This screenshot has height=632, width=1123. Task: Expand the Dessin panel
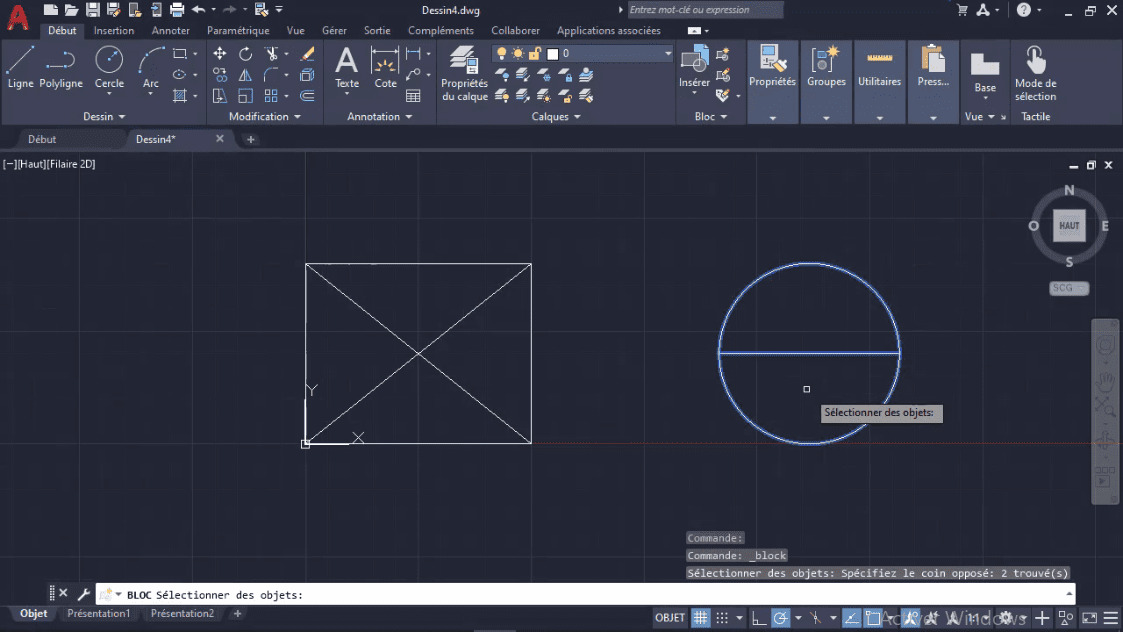click(104, 116)
